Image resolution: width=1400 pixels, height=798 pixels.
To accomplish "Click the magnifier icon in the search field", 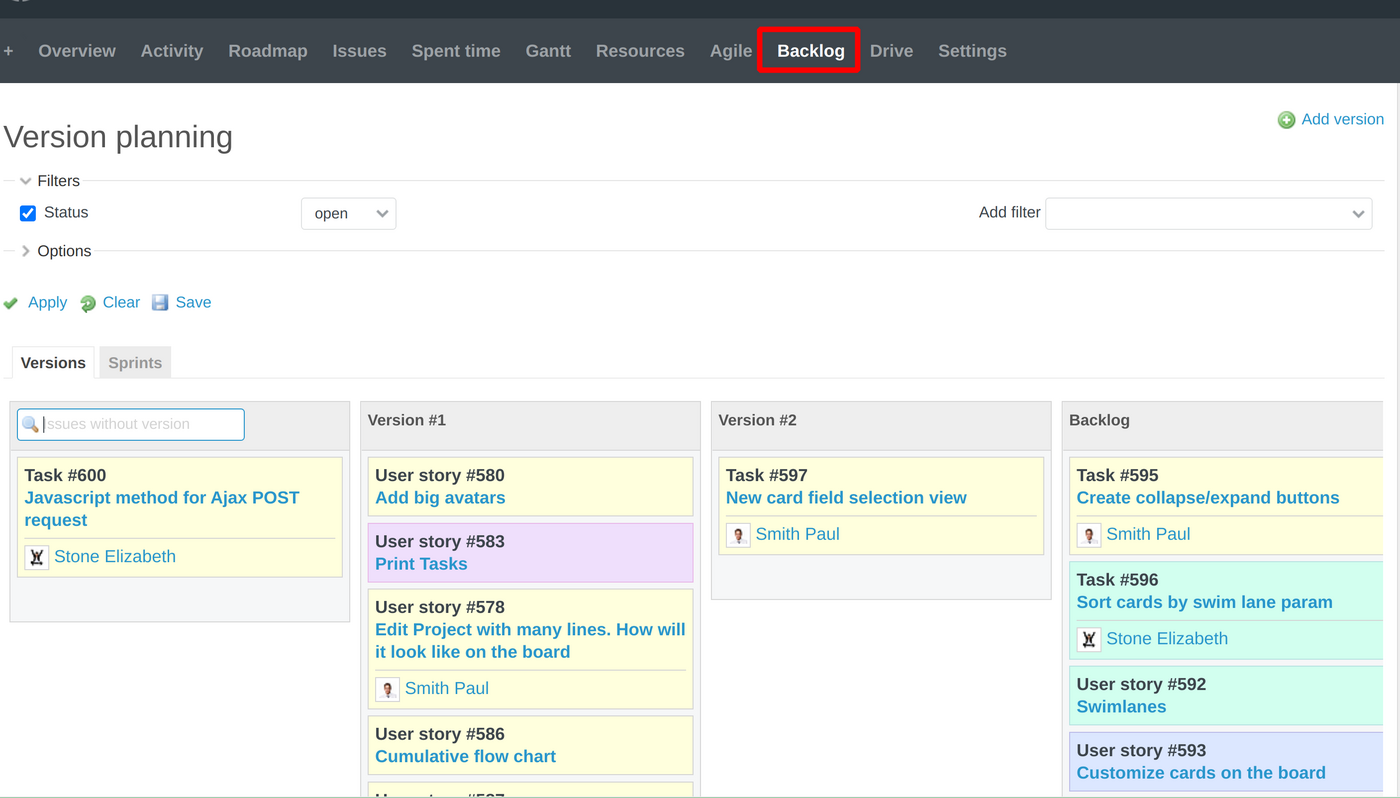I will [x=30, y=424].
